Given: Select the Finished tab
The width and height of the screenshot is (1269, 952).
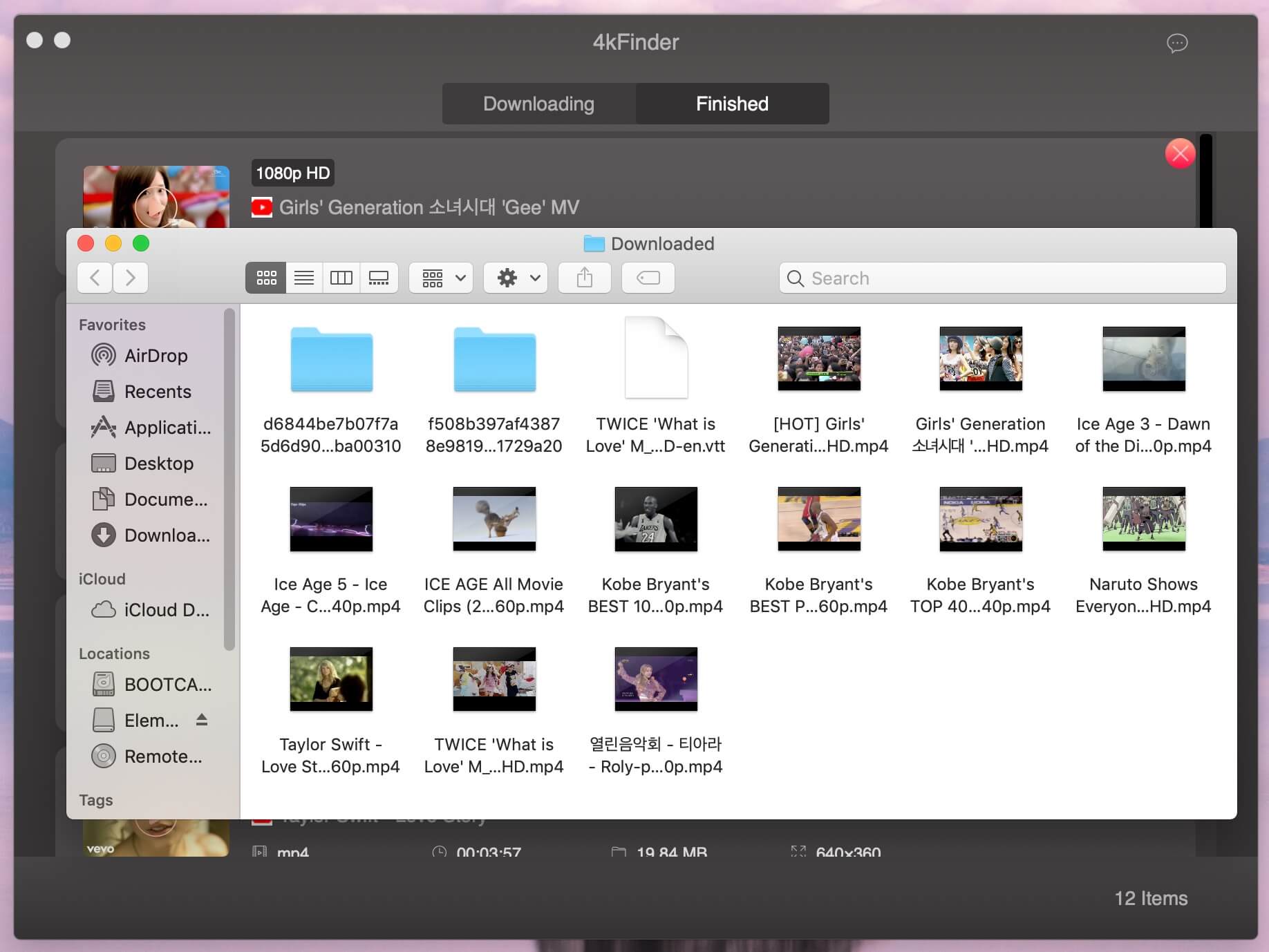Looking at the screenshot, I should (731, 104).
